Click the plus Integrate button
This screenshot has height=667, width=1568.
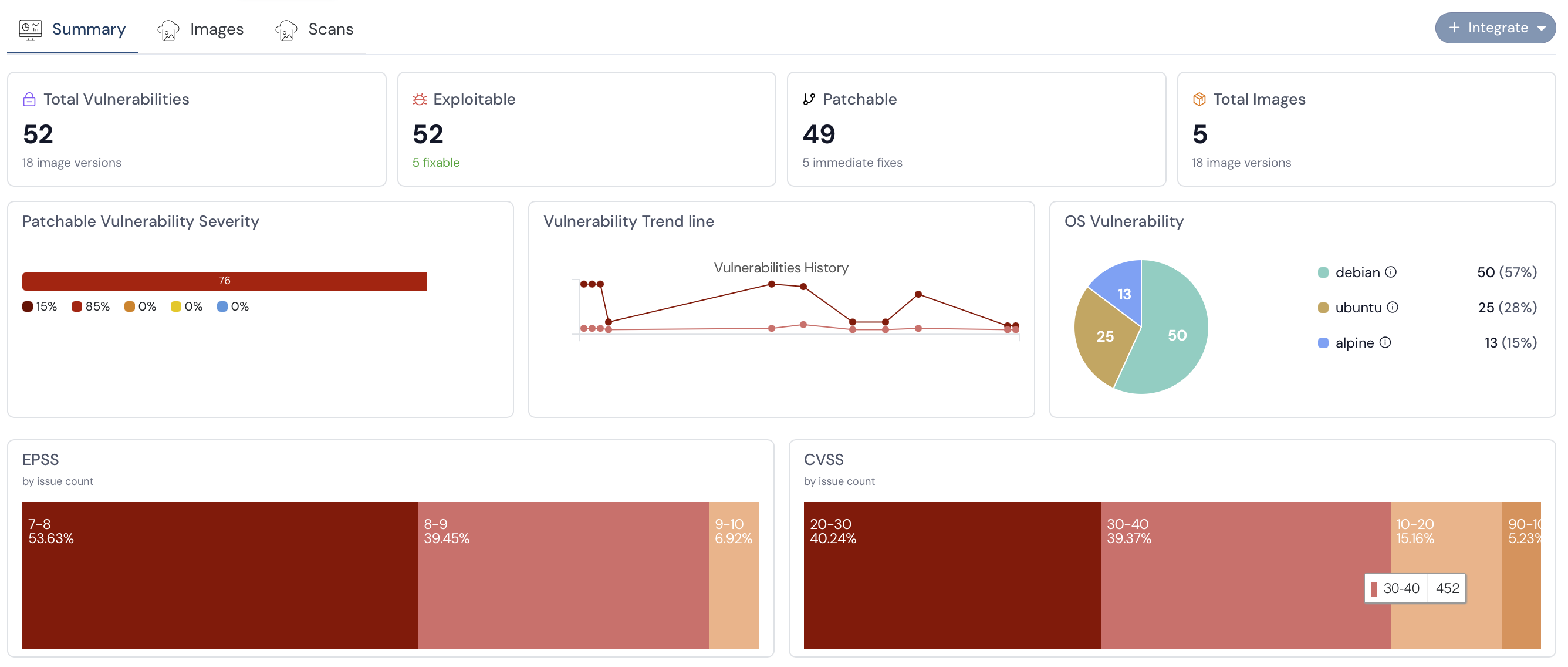(1488, 28)
